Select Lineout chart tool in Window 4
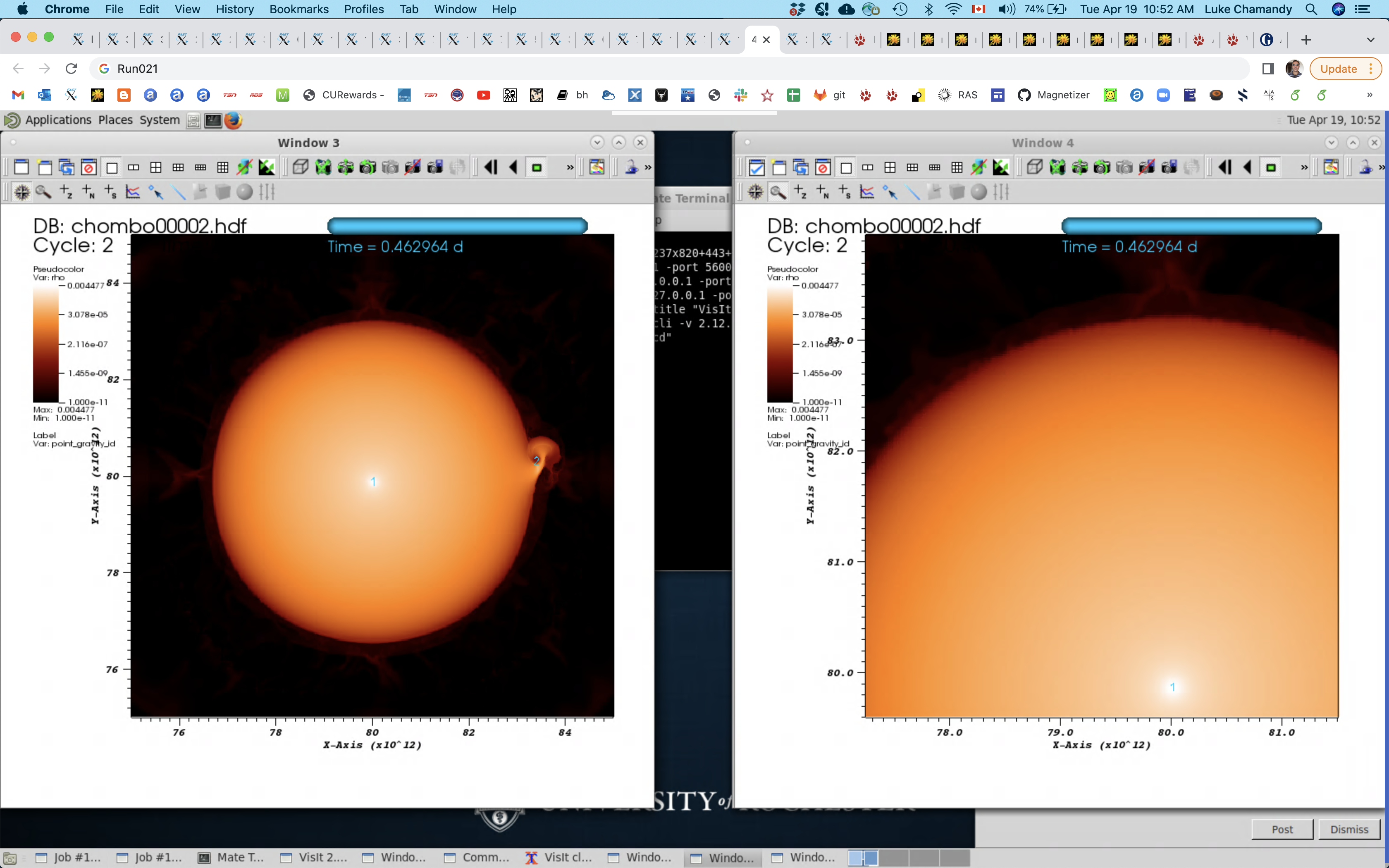This screenshot has width=1389, height=868. [867, 192]
